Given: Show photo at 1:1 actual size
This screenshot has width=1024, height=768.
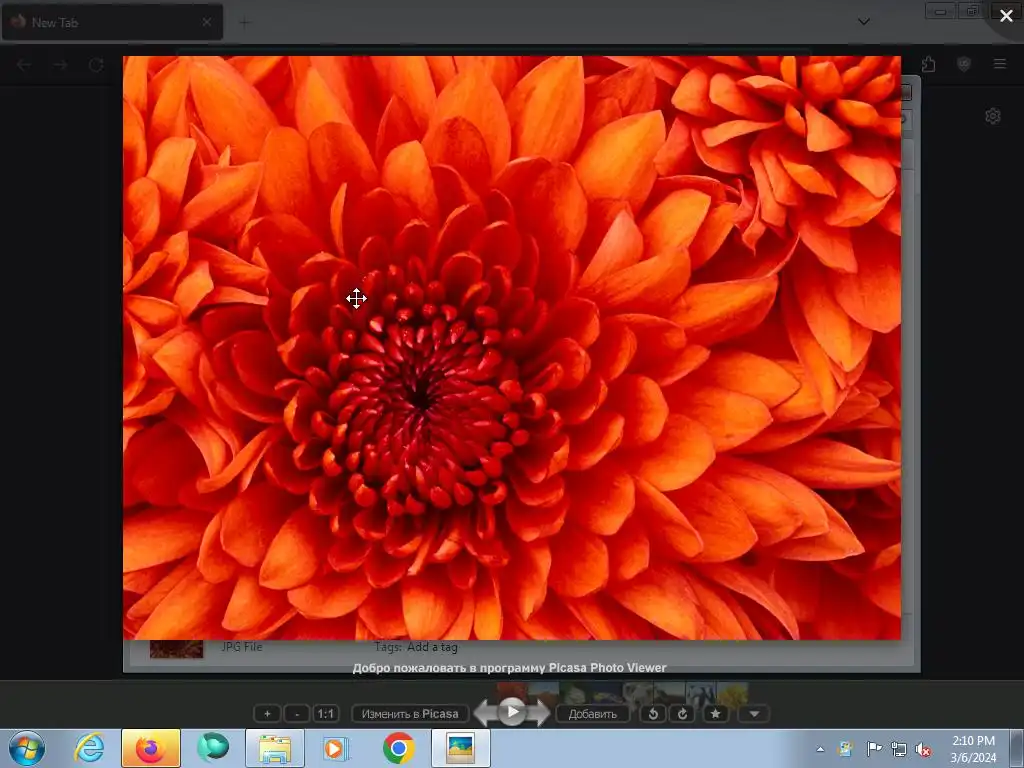Looking at the screenshot, I should [326, 714].
